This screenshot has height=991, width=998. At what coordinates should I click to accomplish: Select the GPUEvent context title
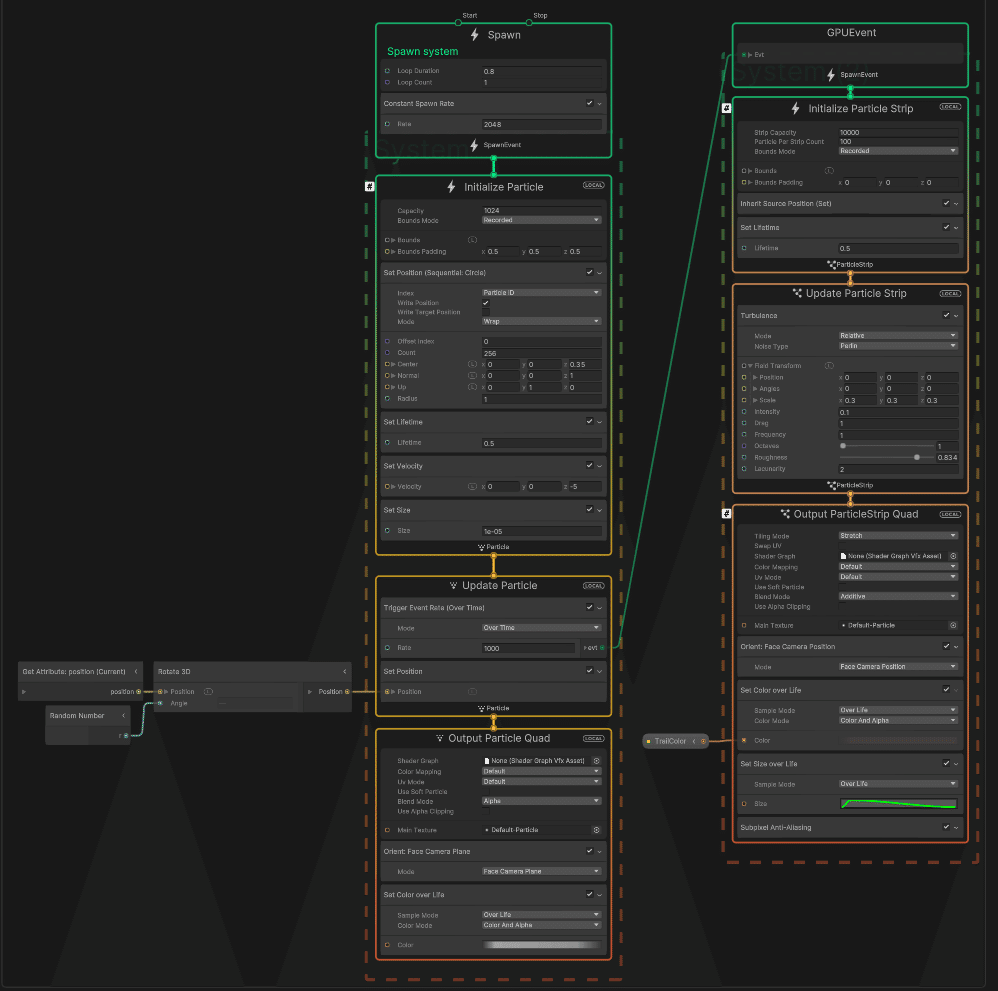(x=851, y=32)
